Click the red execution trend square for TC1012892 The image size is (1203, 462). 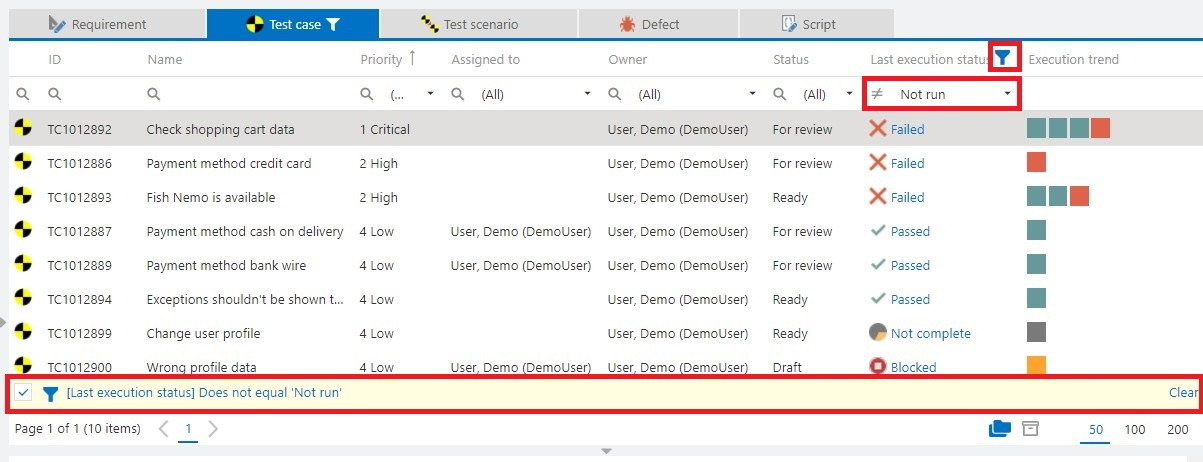pos(1100,128)
